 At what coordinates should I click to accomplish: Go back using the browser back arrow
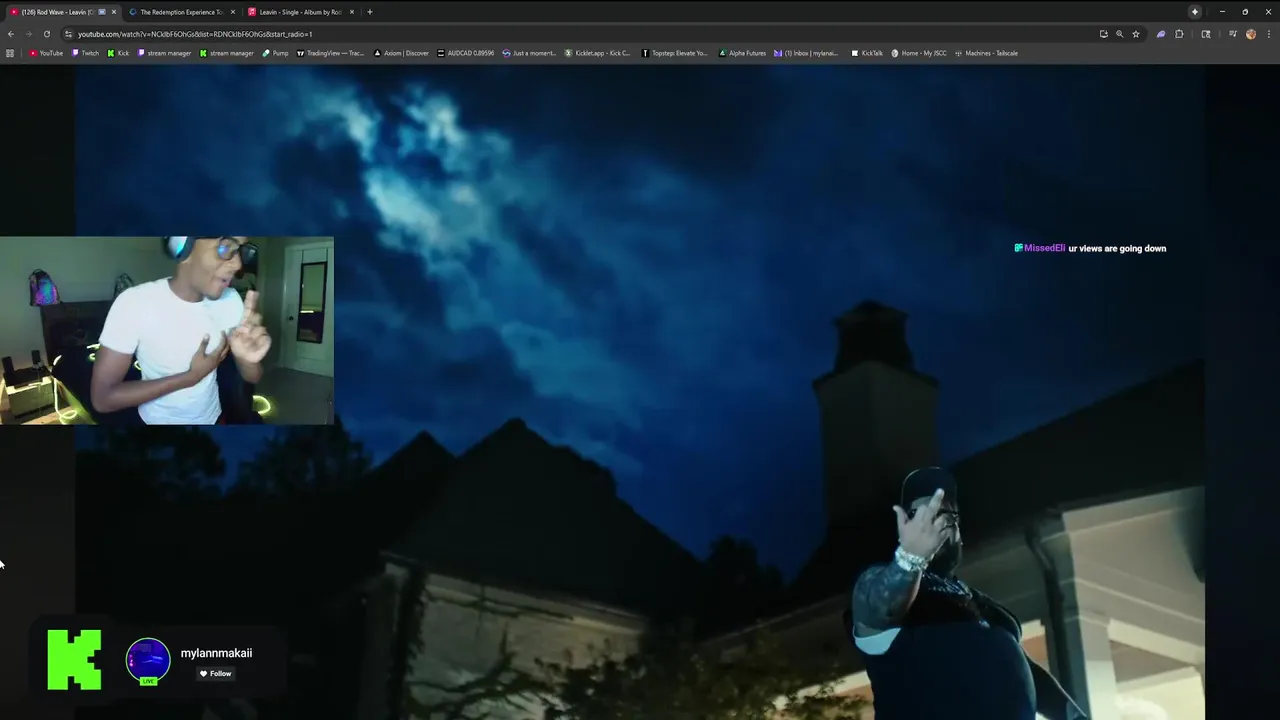click(x=10, y=34)
